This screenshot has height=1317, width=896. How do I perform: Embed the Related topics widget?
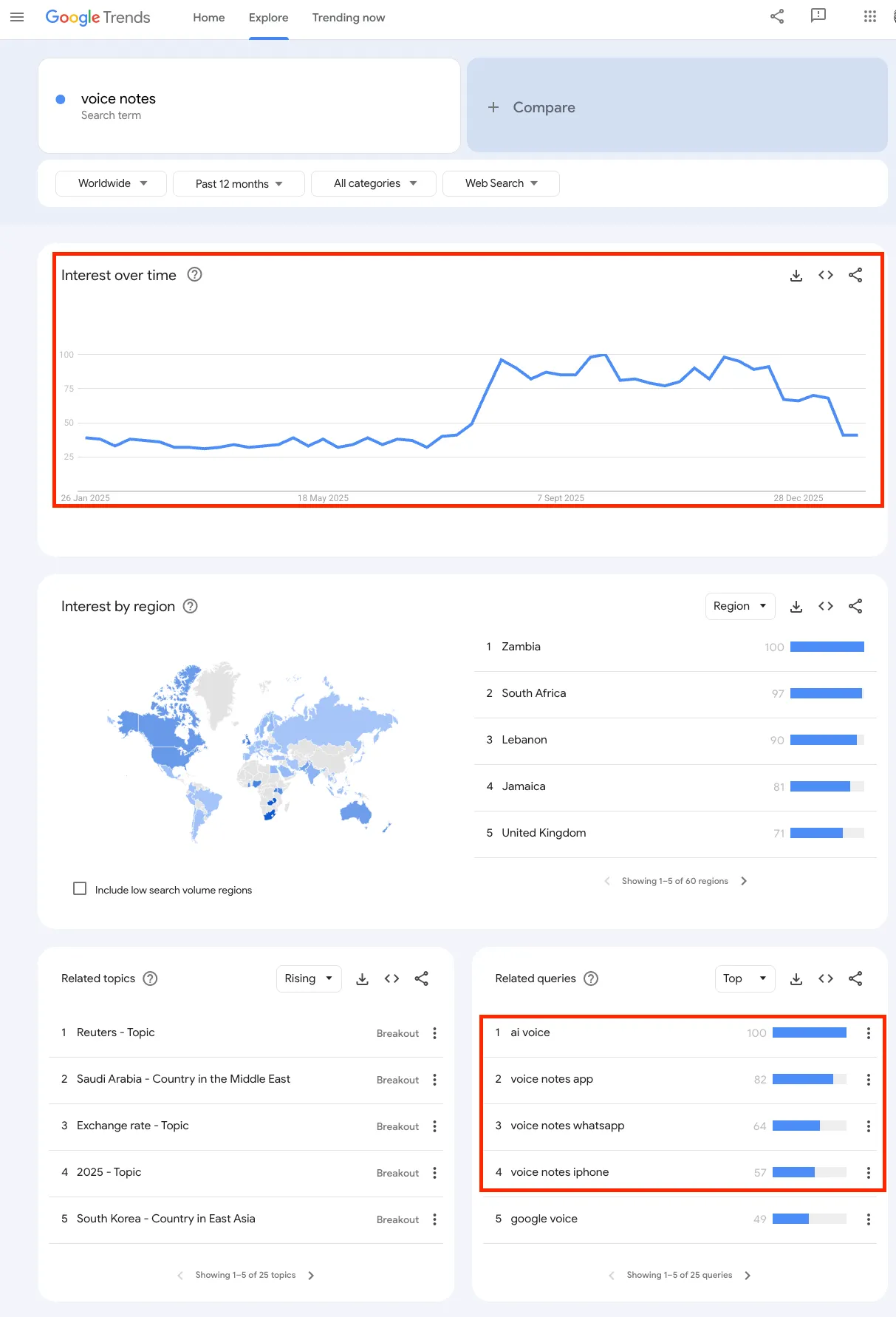[x=391, y=979]
